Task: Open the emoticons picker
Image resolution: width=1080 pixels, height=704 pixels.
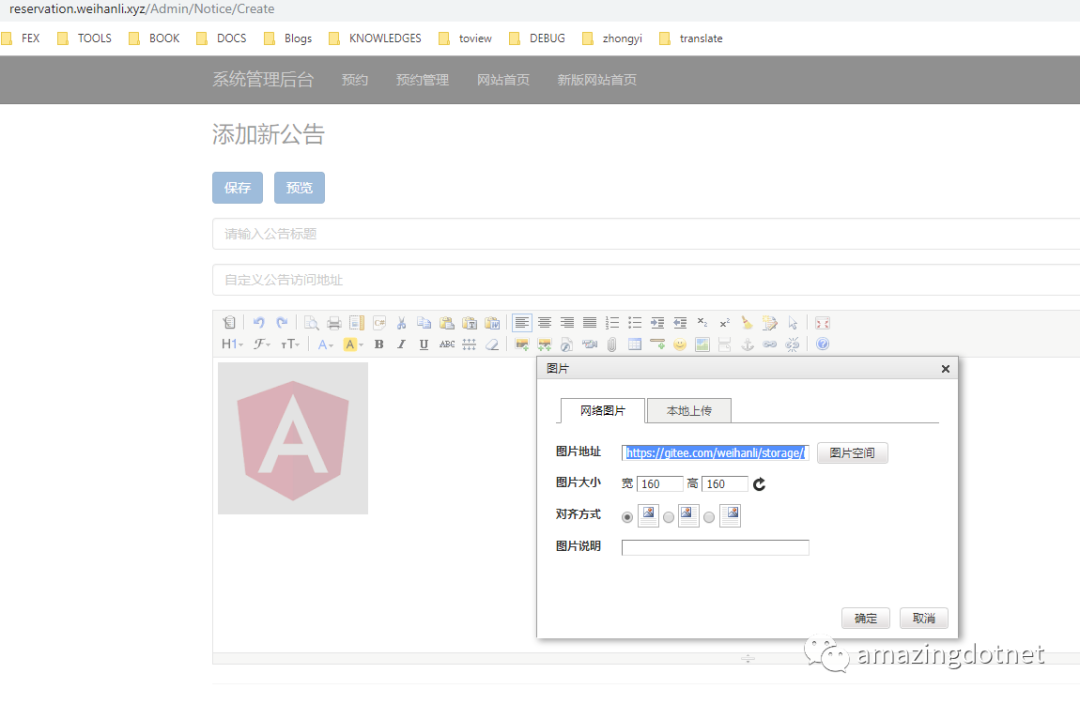Action: click(x=680, y=344)
